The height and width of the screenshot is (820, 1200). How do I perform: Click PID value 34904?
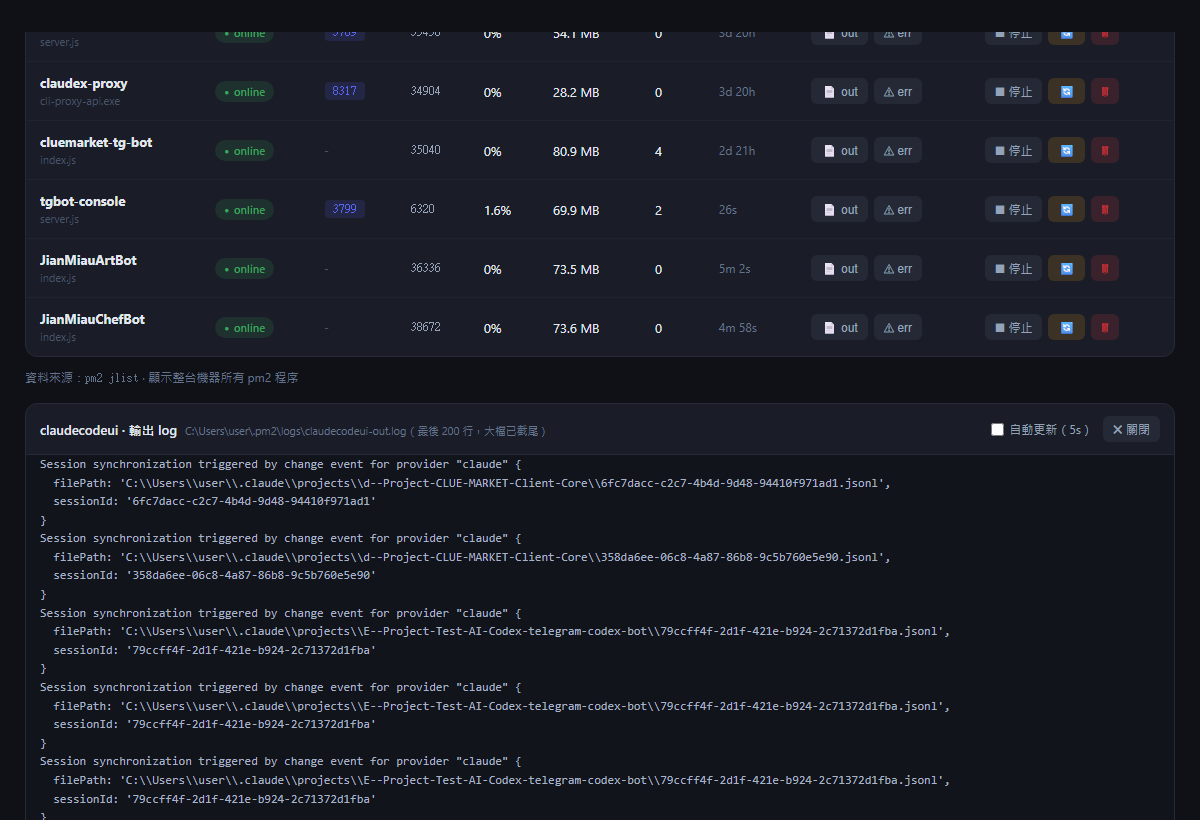(x=425, y=91)
